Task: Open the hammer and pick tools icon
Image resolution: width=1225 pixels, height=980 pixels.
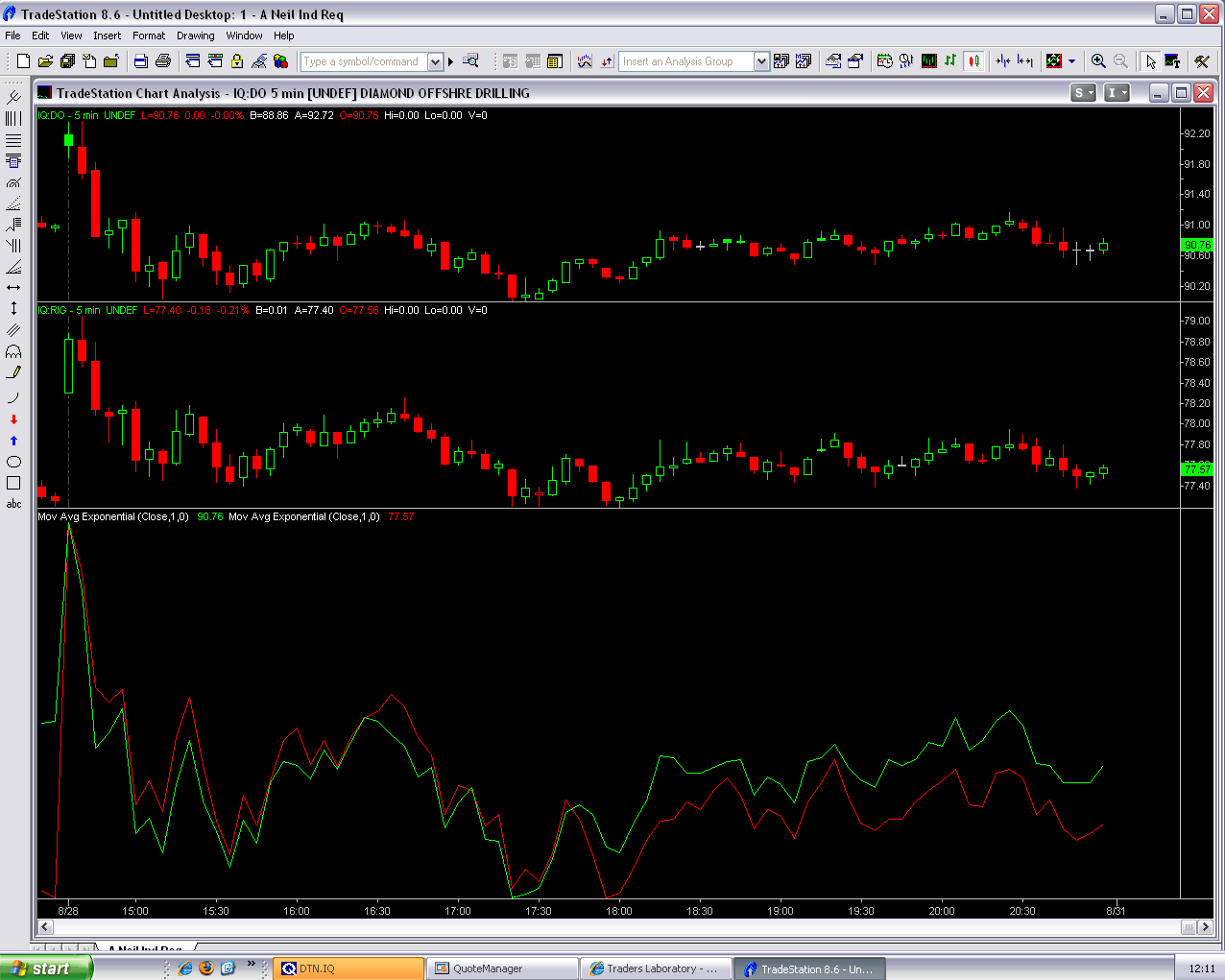Action: [1201, 61]
